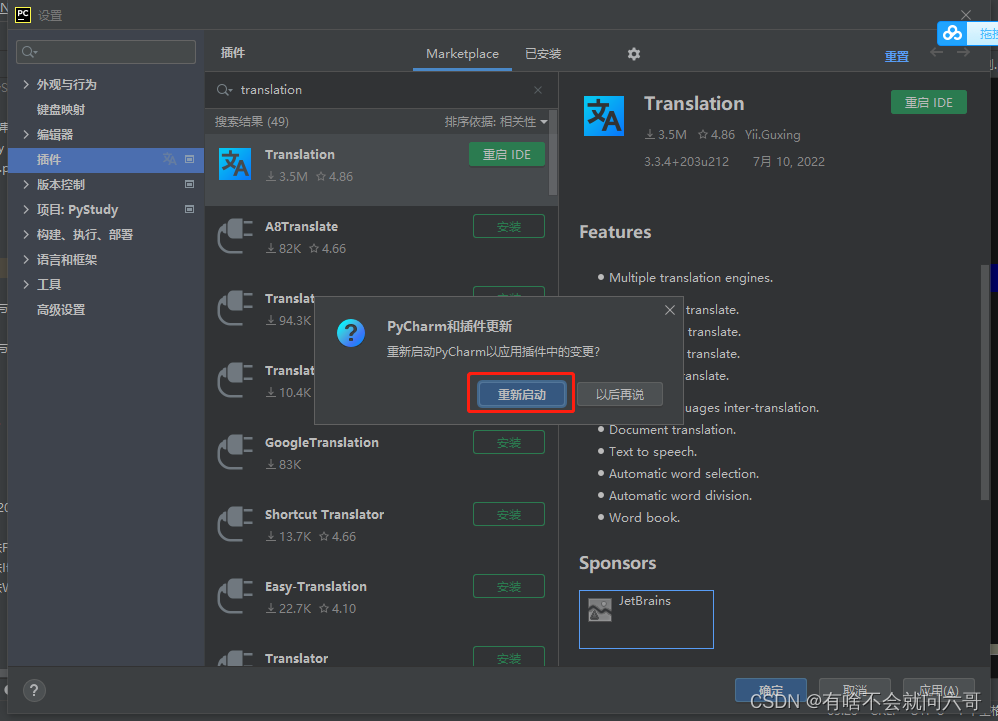Image resolution: width=998 pixels, height=721 pixels.
Task: Click the plugin search field with translation
Action: point(382,90)
